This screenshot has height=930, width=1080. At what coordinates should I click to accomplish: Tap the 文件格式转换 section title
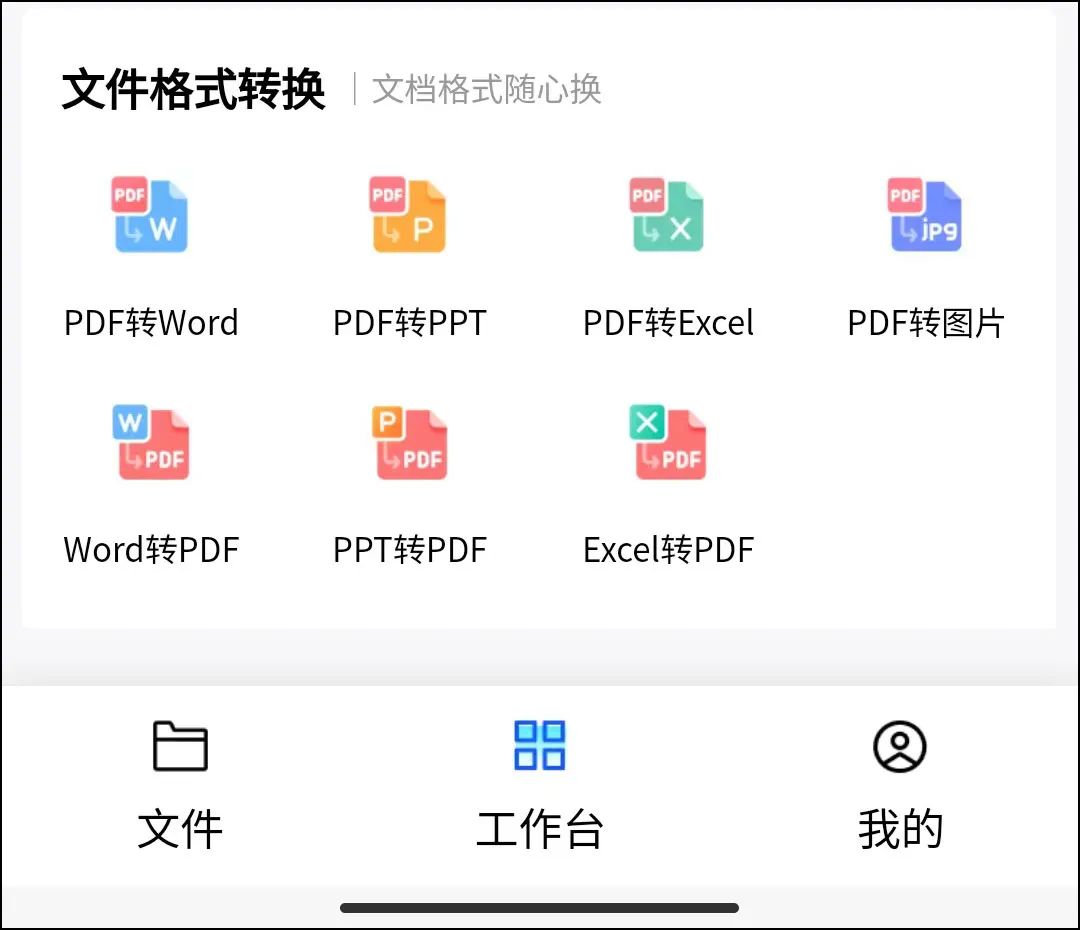tap(195, 88)
